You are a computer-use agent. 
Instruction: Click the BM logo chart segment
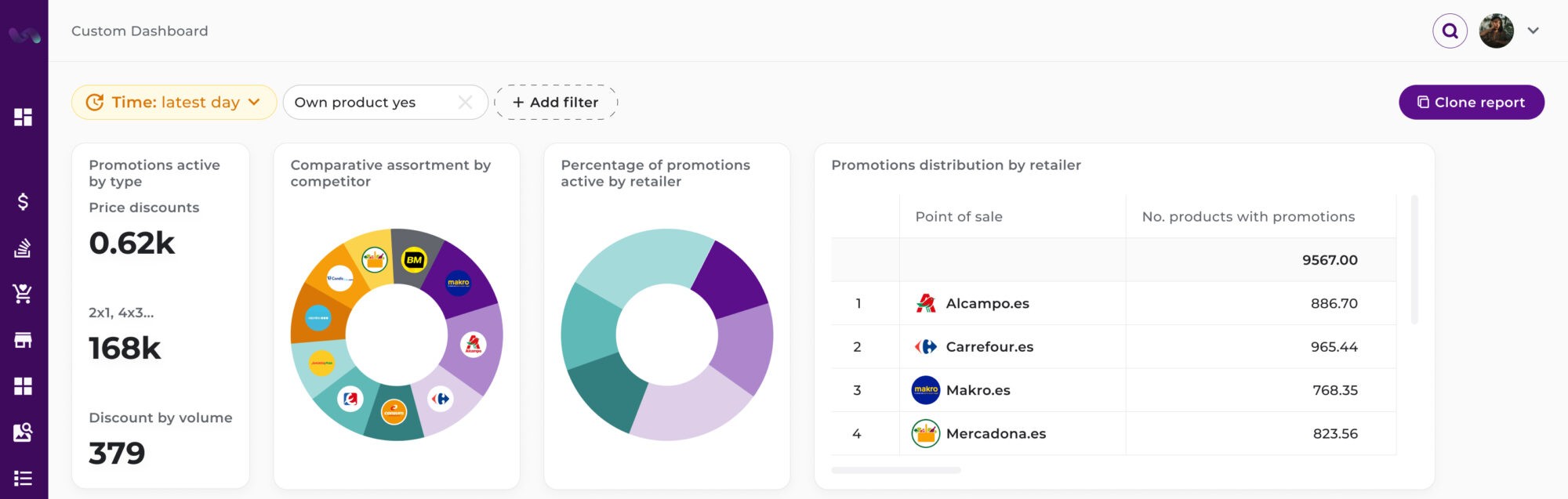click(x=414, y=259)
